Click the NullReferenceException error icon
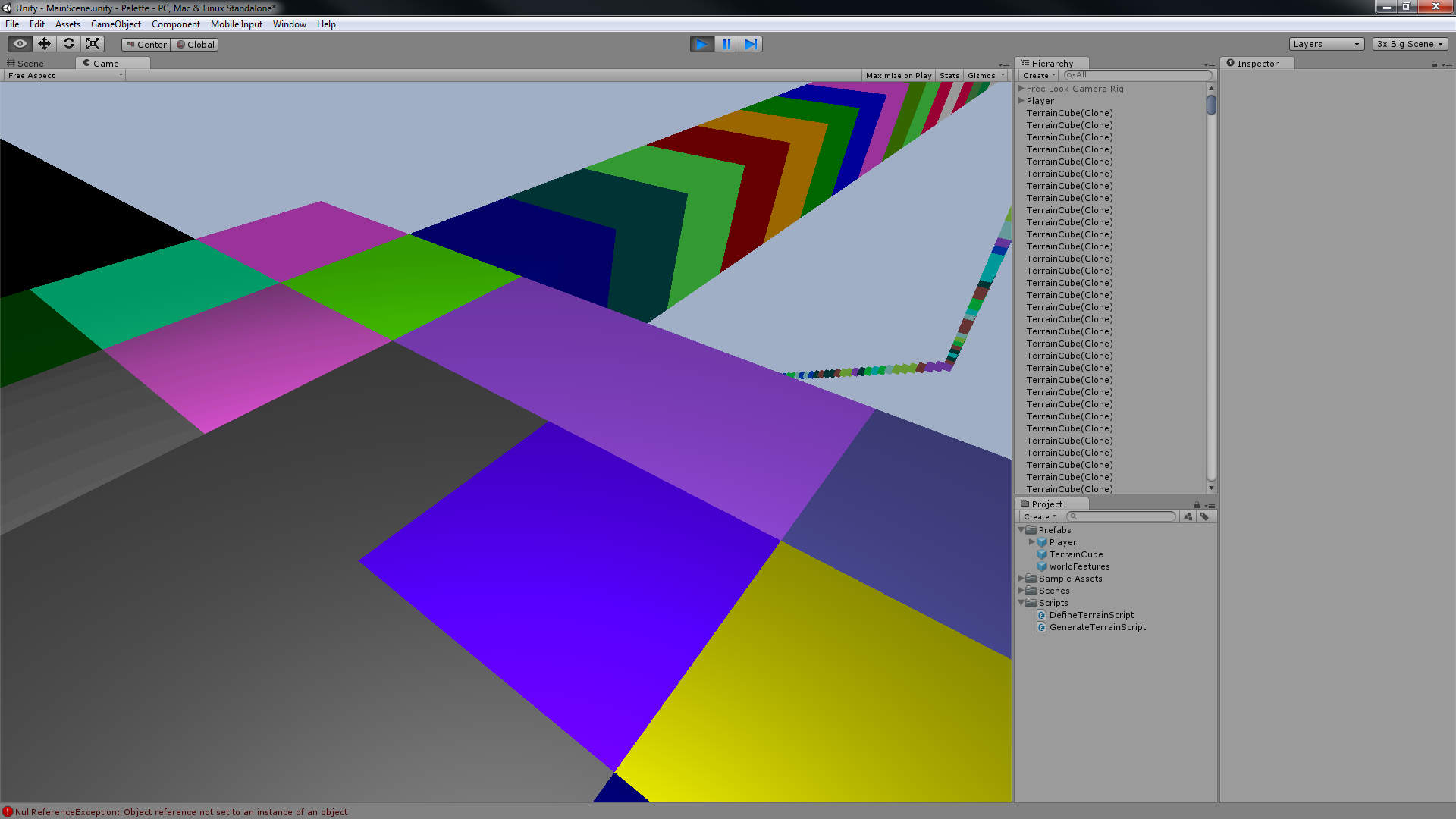This screenshot has height=819, width=1456. pos(8,811)
